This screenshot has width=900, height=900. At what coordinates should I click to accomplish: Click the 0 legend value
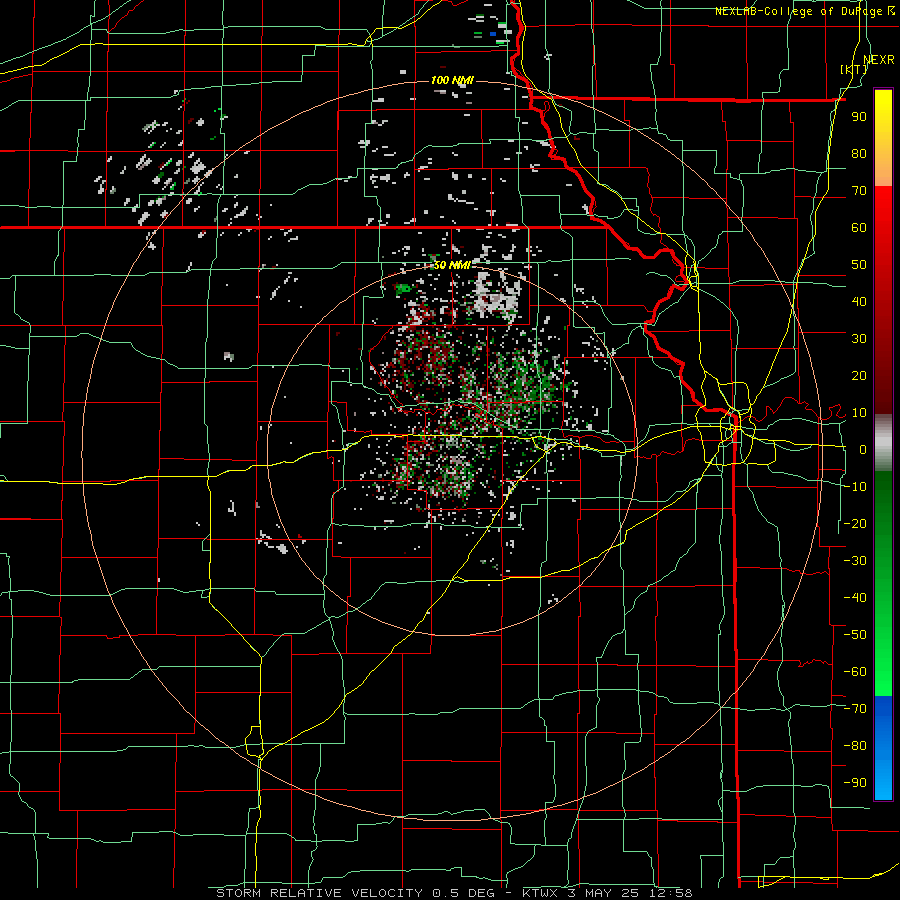863,450
